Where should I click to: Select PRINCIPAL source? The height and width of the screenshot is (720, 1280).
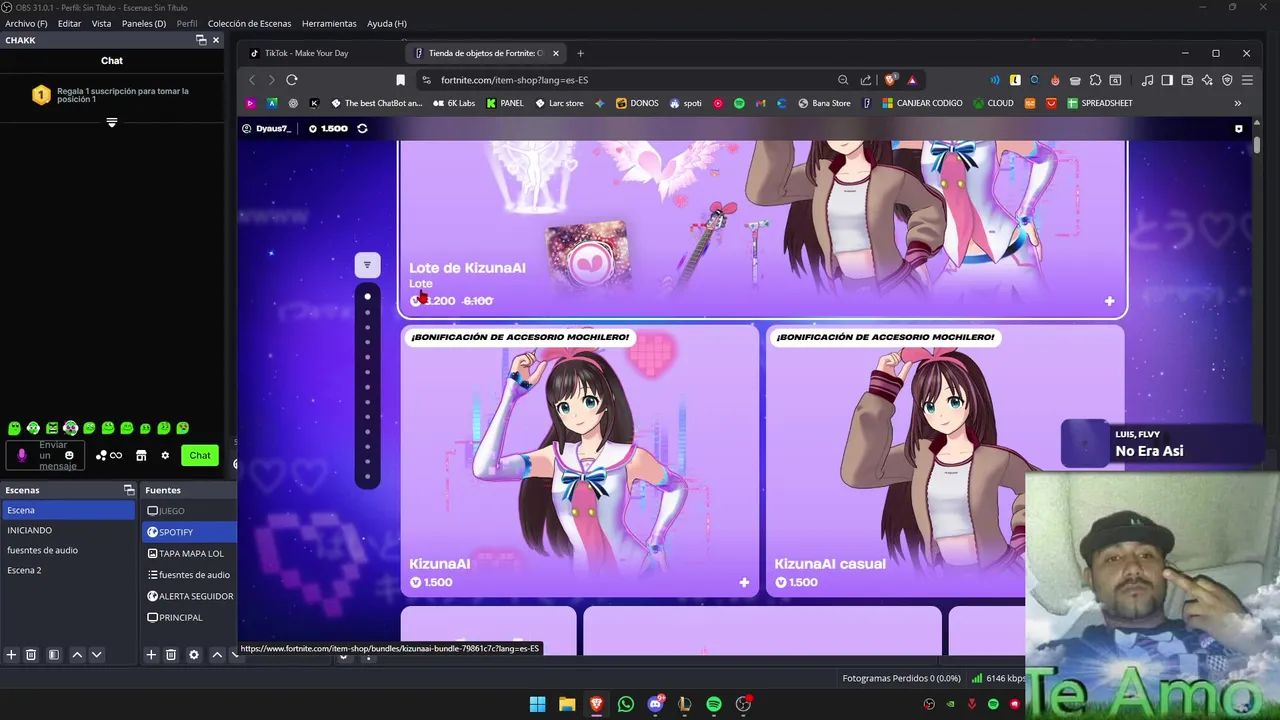(189, 617)
